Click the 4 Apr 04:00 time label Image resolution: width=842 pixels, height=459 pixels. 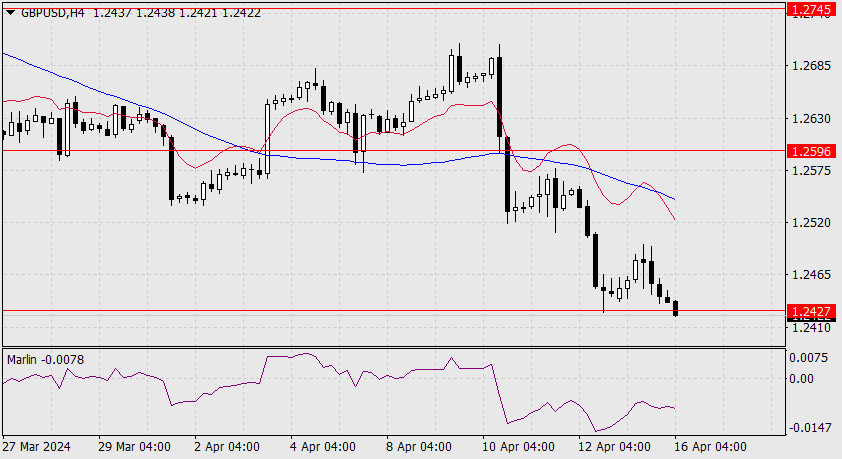(x=323, y=447)
